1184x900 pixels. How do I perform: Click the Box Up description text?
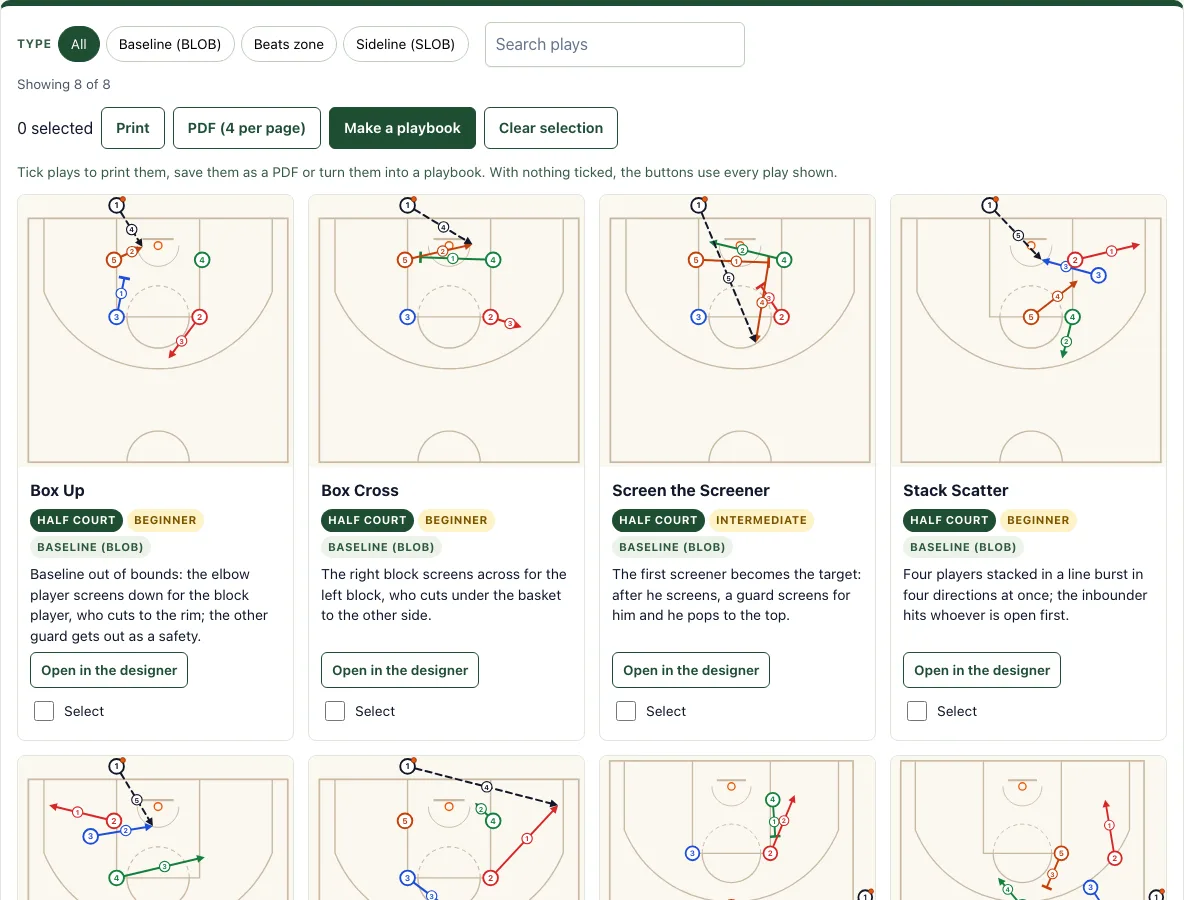pyautogui.click(x=149, y=606)
